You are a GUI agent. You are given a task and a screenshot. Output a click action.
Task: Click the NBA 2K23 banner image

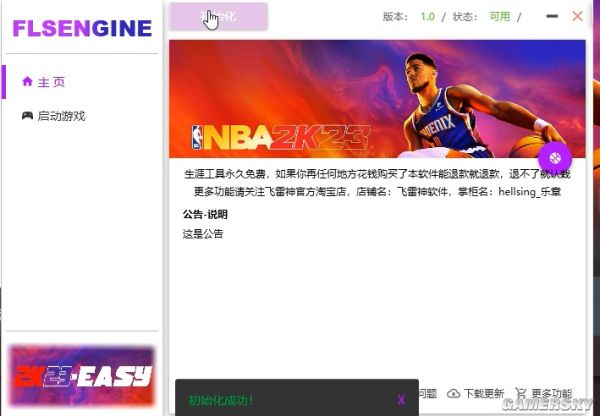[377, 99]
